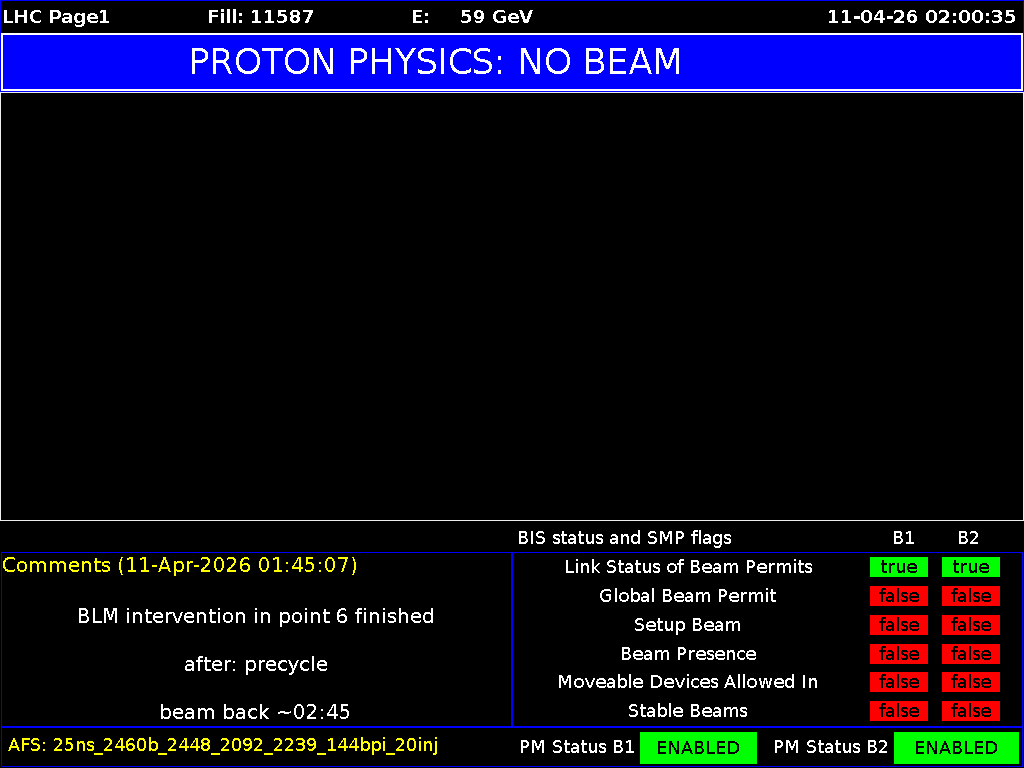Click the B1 column header
The image size is (1024, 768).
click(x=903, y=538)
